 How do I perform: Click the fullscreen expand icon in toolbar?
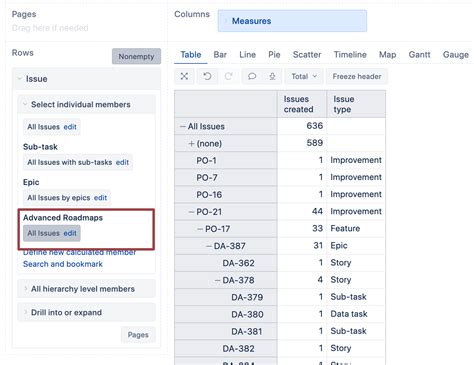click(184, 76)
